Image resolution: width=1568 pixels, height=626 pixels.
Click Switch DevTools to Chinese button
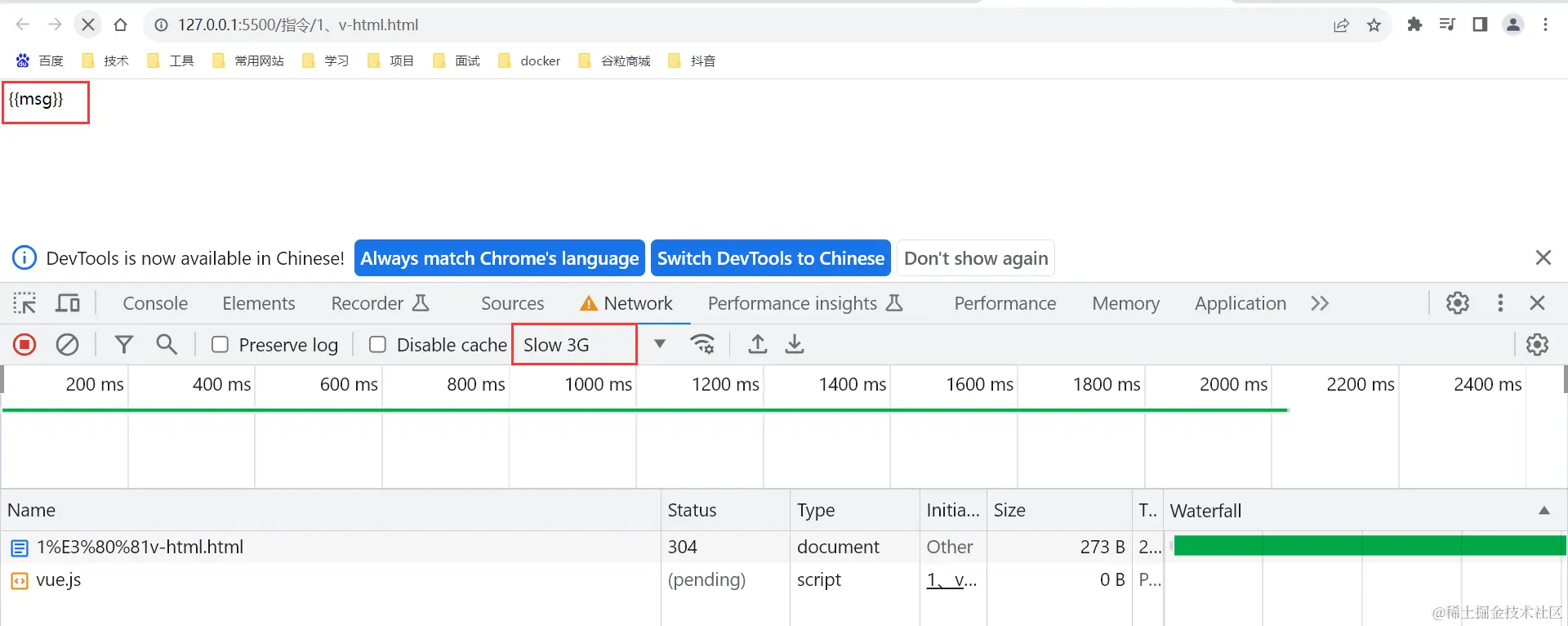pos(770,258)
